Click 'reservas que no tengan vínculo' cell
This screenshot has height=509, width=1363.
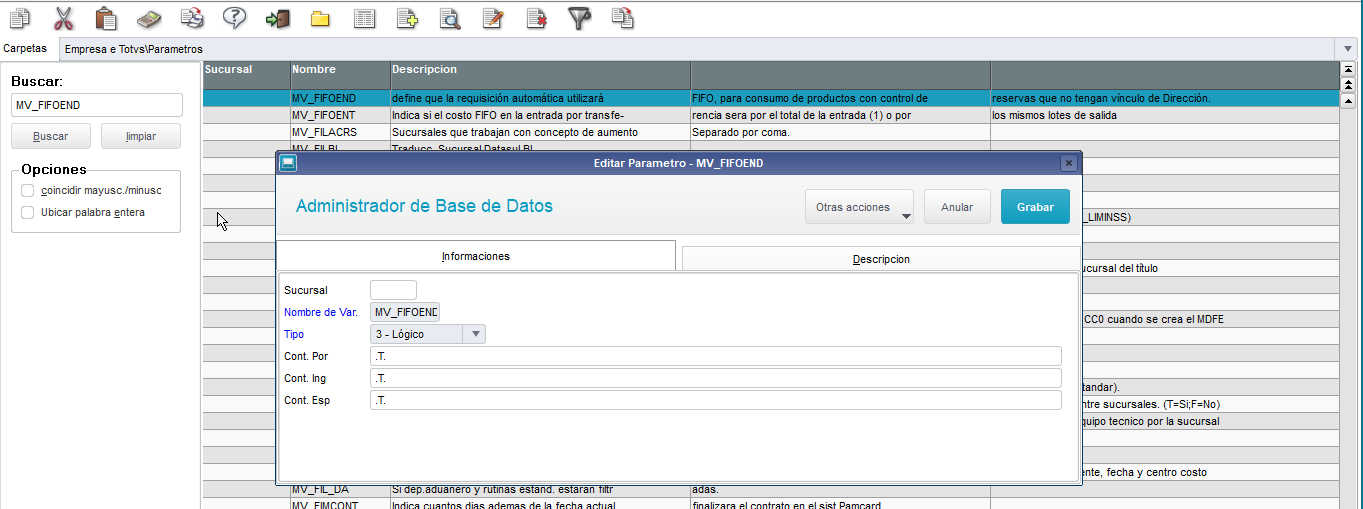coord(1165,98)
